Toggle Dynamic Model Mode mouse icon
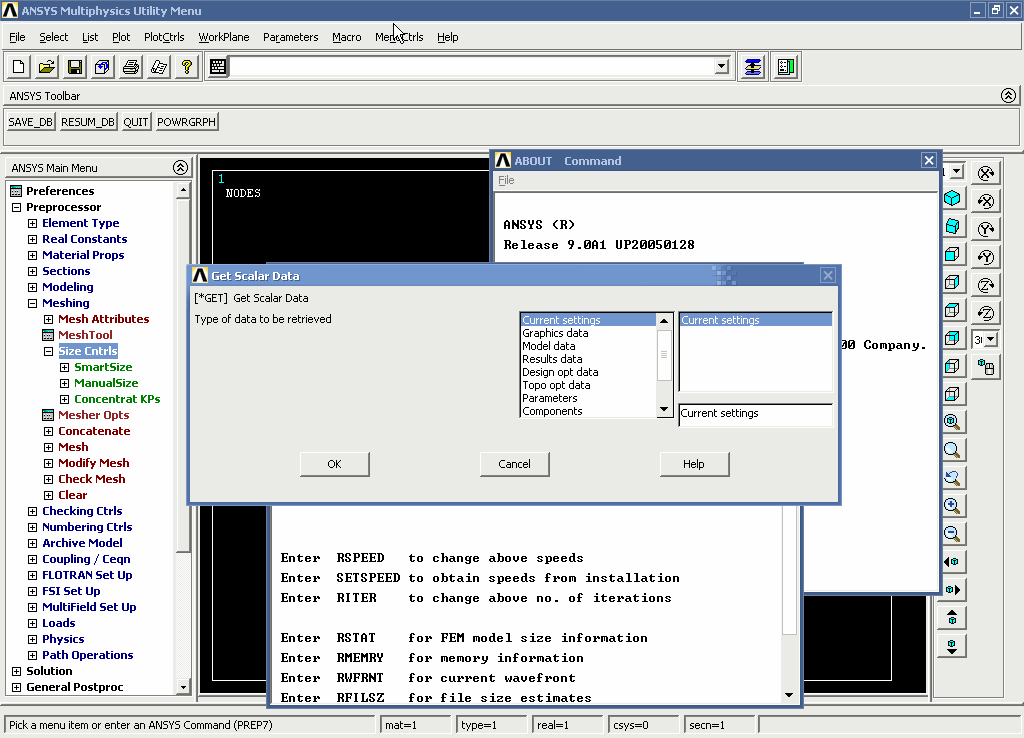 [985, 367]
